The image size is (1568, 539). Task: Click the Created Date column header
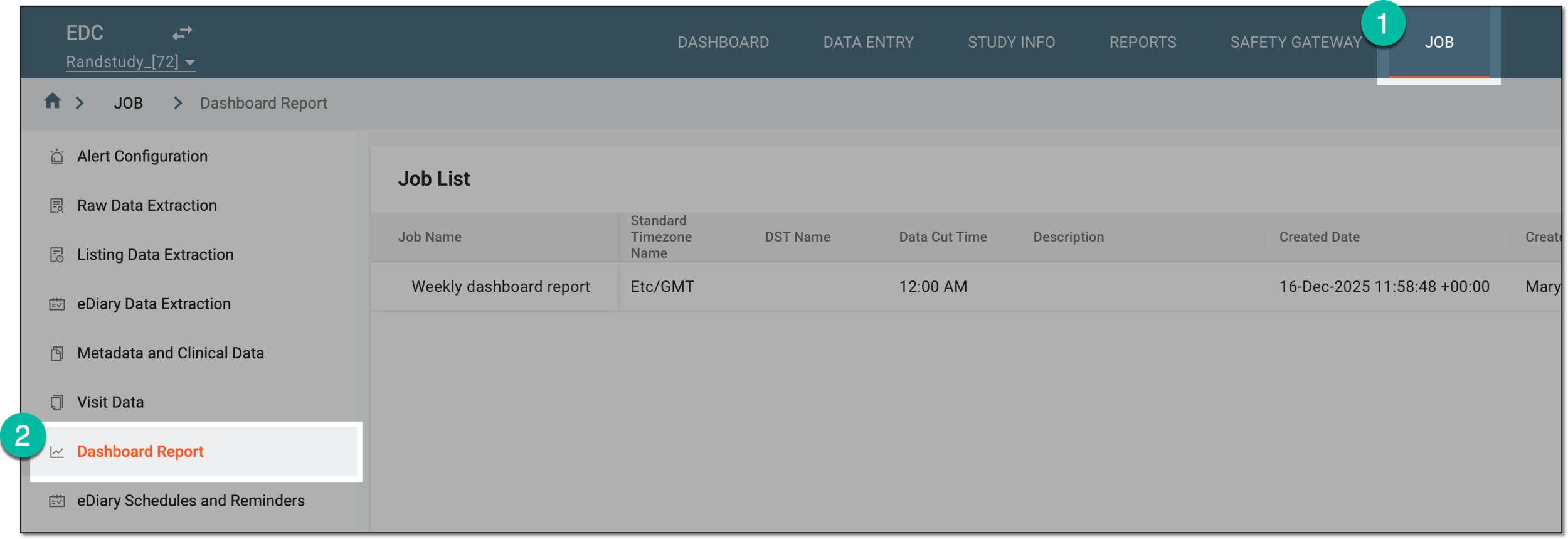click(1319, 237)
